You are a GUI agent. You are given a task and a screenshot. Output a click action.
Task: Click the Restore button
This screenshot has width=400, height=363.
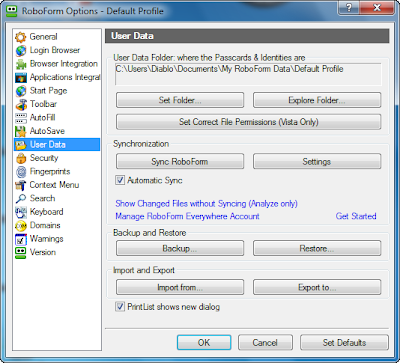[317, 248]
